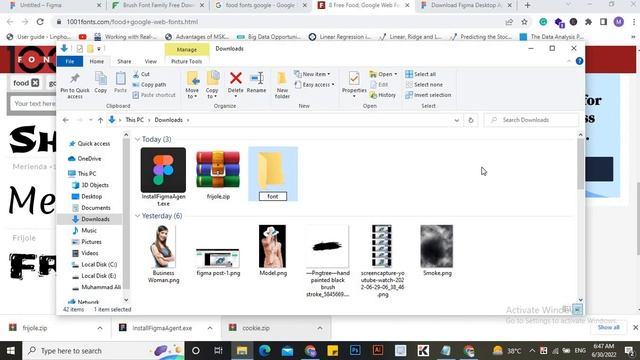Click the Cut command in ribbon

pyautogui.click(x=141, y=74)
